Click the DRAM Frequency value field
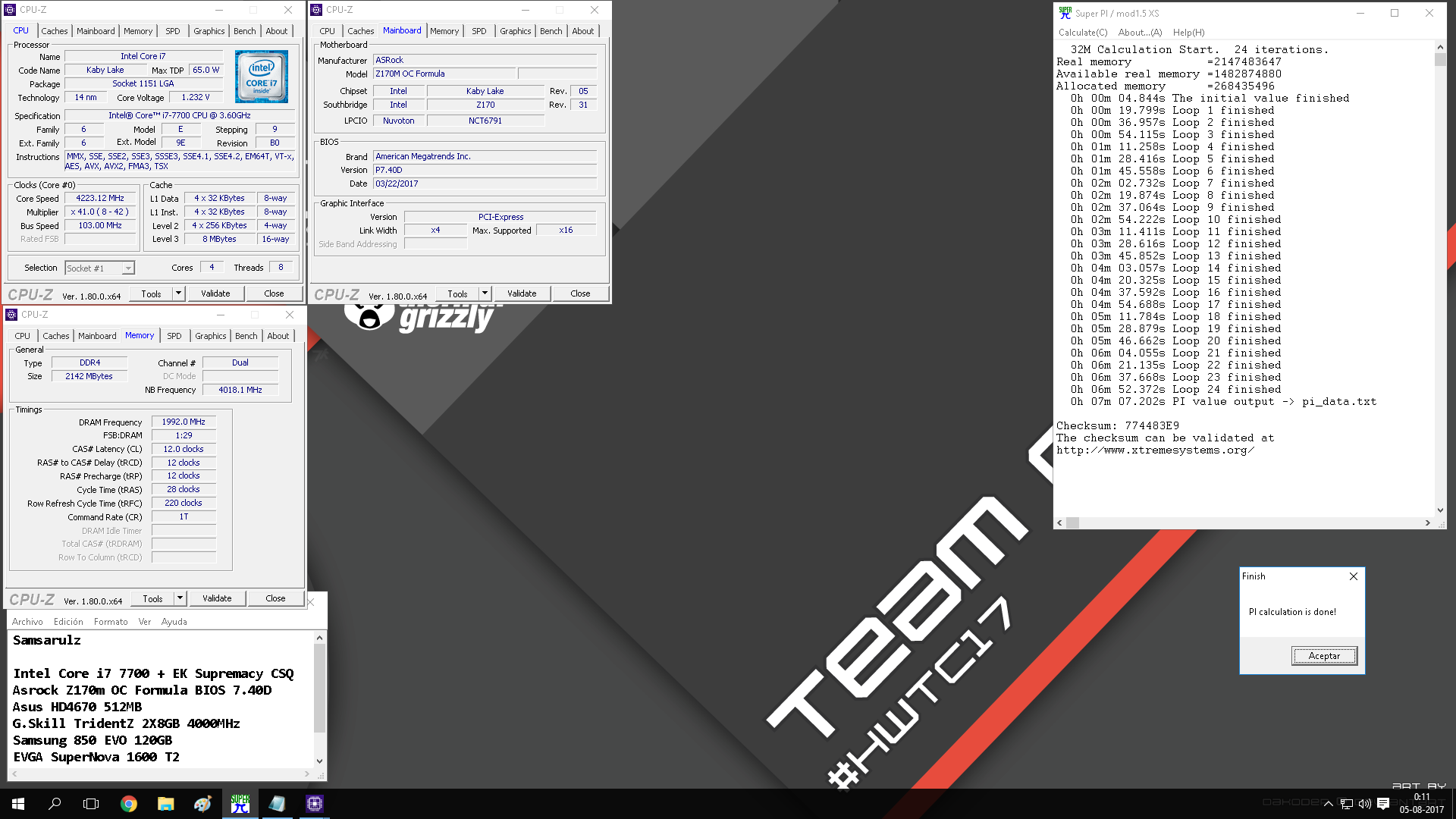Image resolution: width=1456 pixels, height=819 pixels. (x=184, y=422)
